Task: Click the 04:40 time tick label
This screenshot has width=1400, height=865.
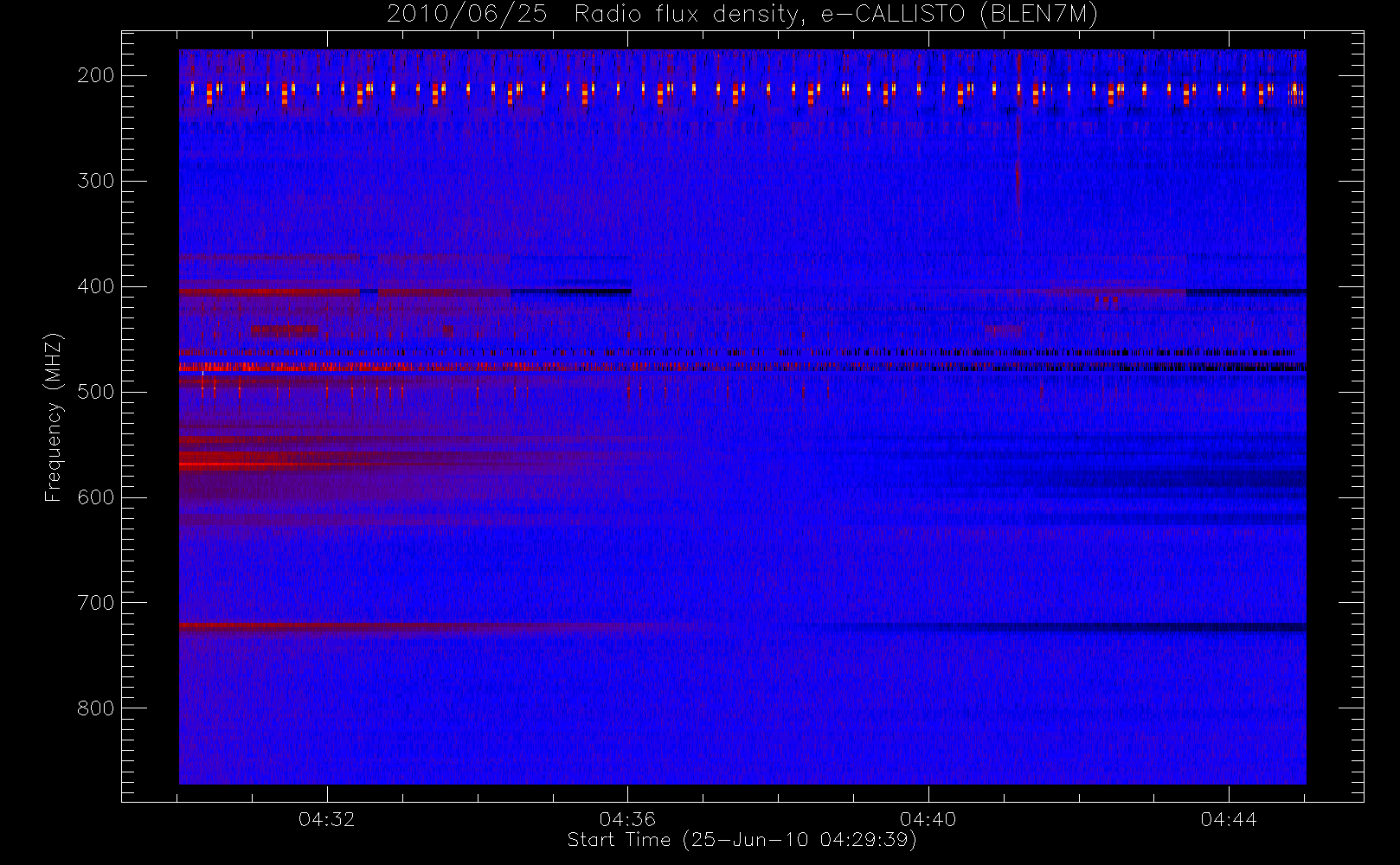Action: click(928, 819)
